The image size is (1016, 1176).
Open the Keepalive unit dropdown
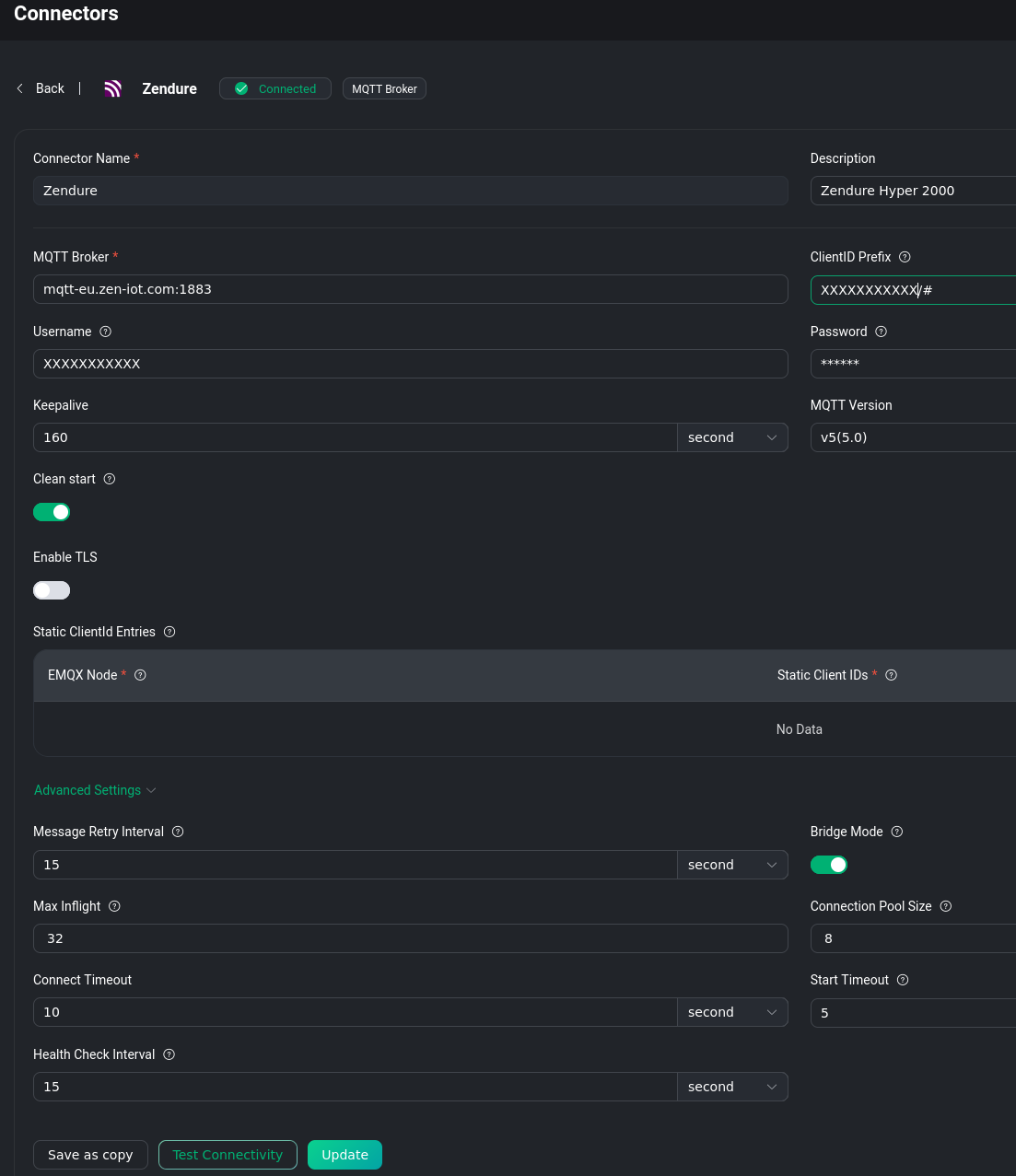point(732,437)
